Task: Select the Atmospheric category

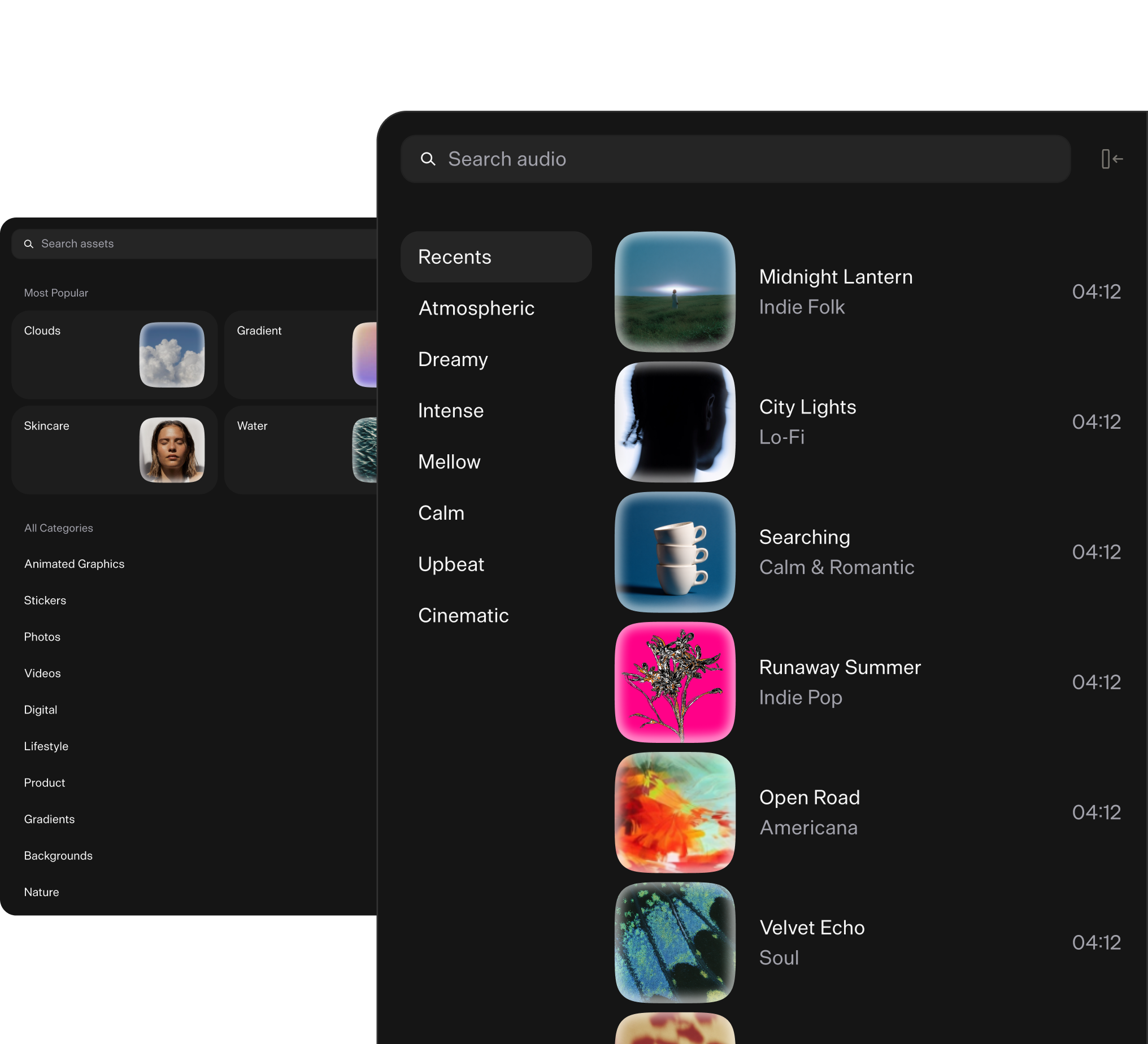Action: tap(476, 308)
